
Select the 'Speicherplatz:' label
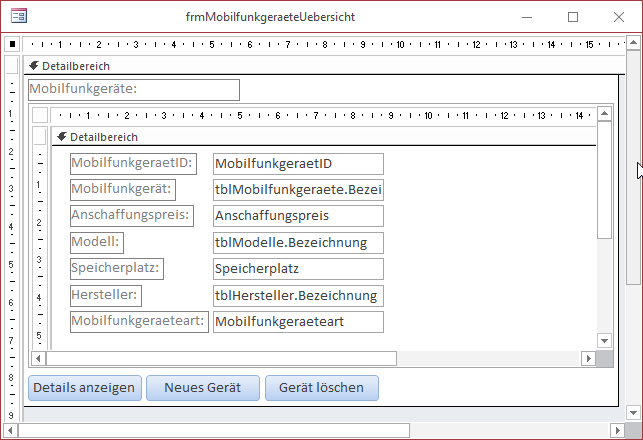[117, 269]
